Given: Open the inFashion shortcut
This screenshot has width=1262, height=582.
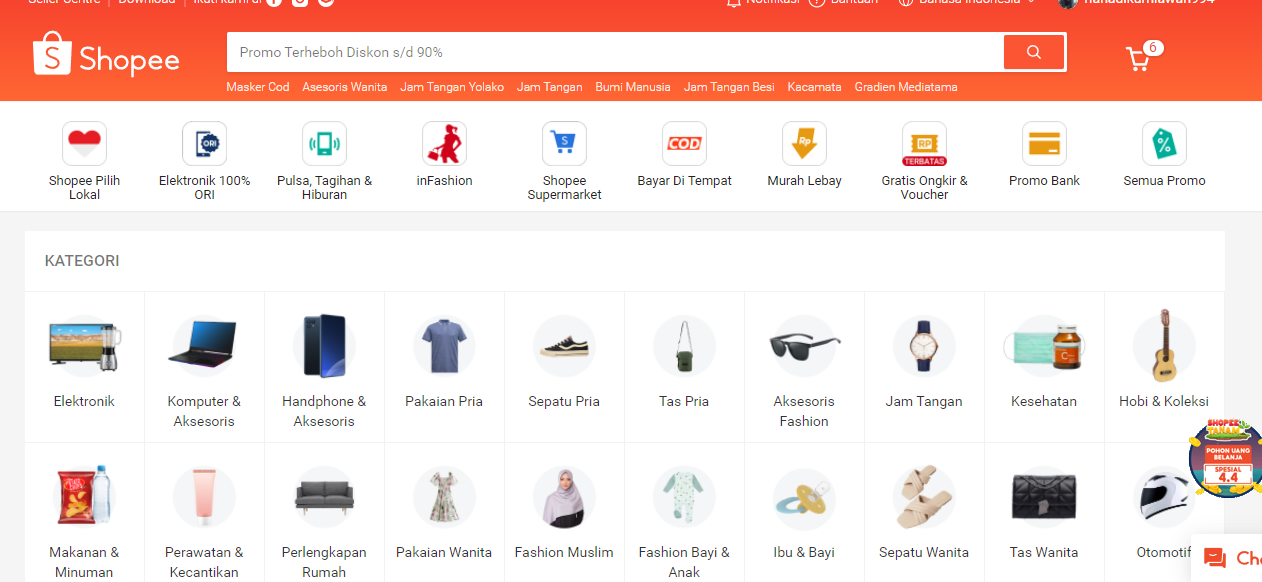Looking at the screenshot, I should coord(445,155).
